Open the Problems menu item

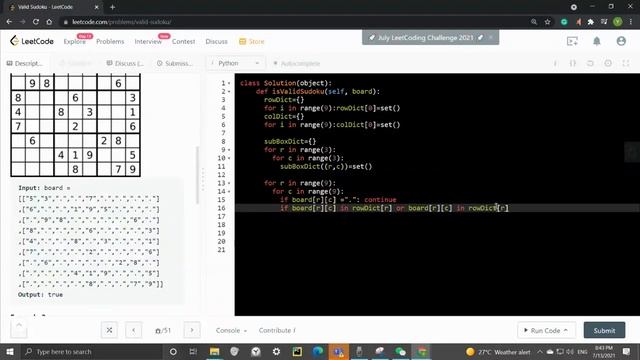[110, 42]
